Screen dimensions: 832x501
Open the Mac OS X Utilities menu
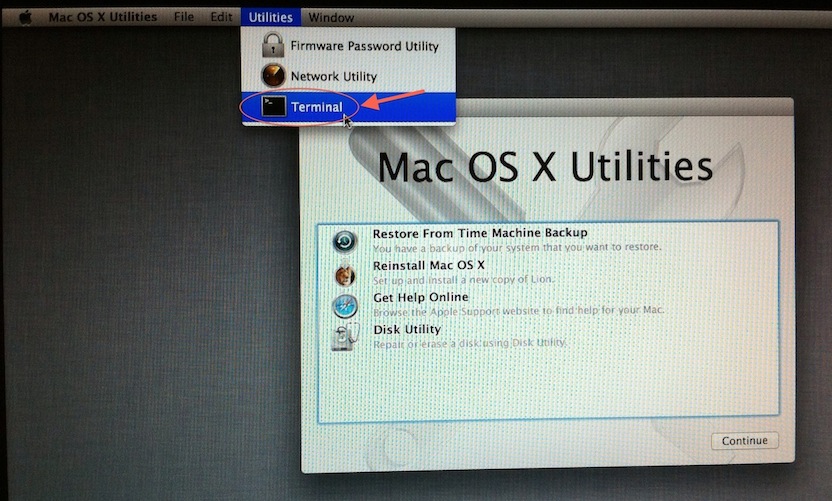[x=102, y=17]
